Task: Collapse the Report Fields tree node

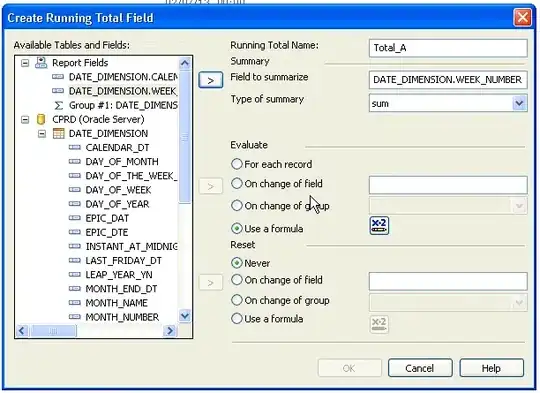Action: 25,63
